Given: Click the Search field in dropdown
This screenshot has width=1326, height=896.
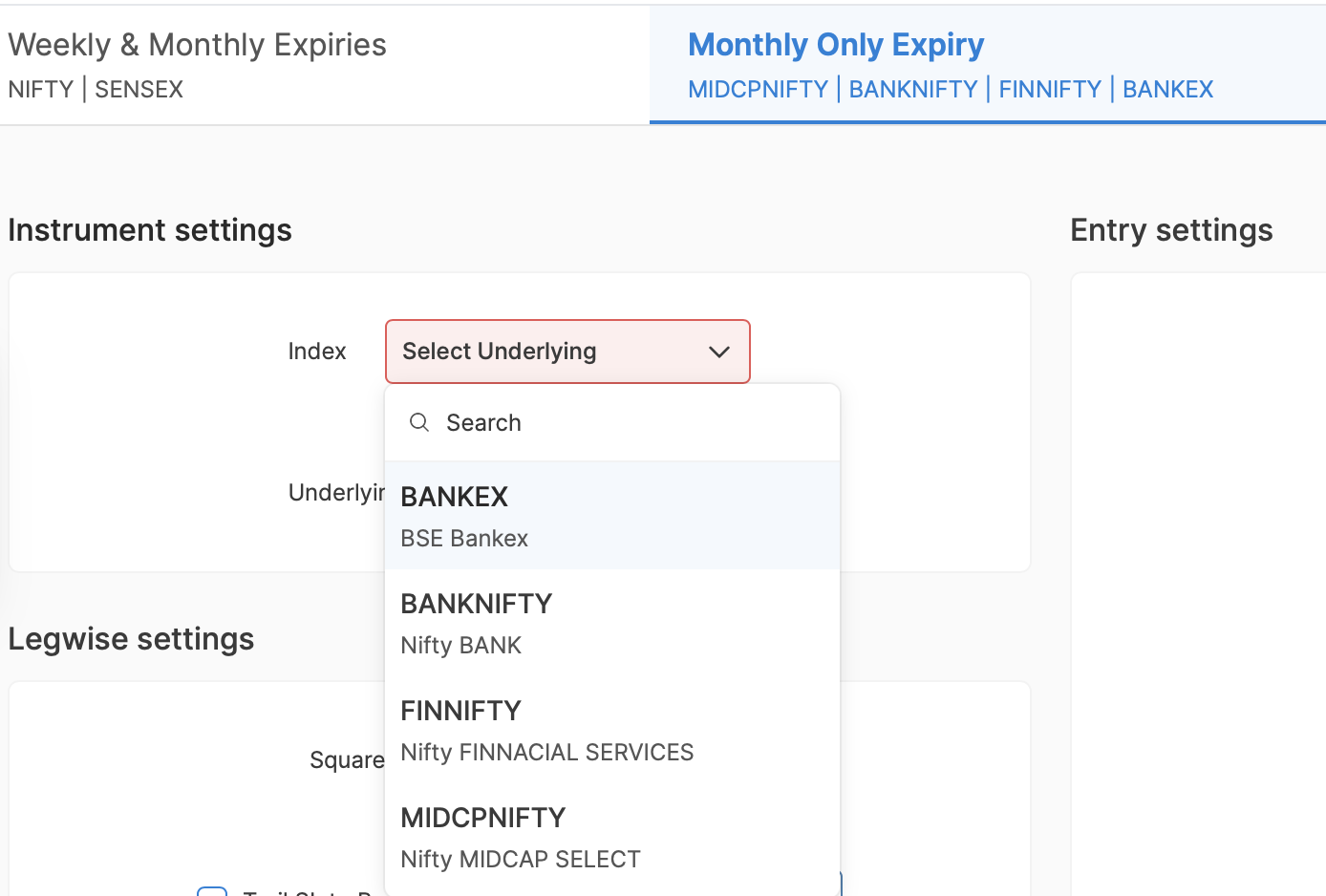Looking at the screenshot, I should point(612,423).
